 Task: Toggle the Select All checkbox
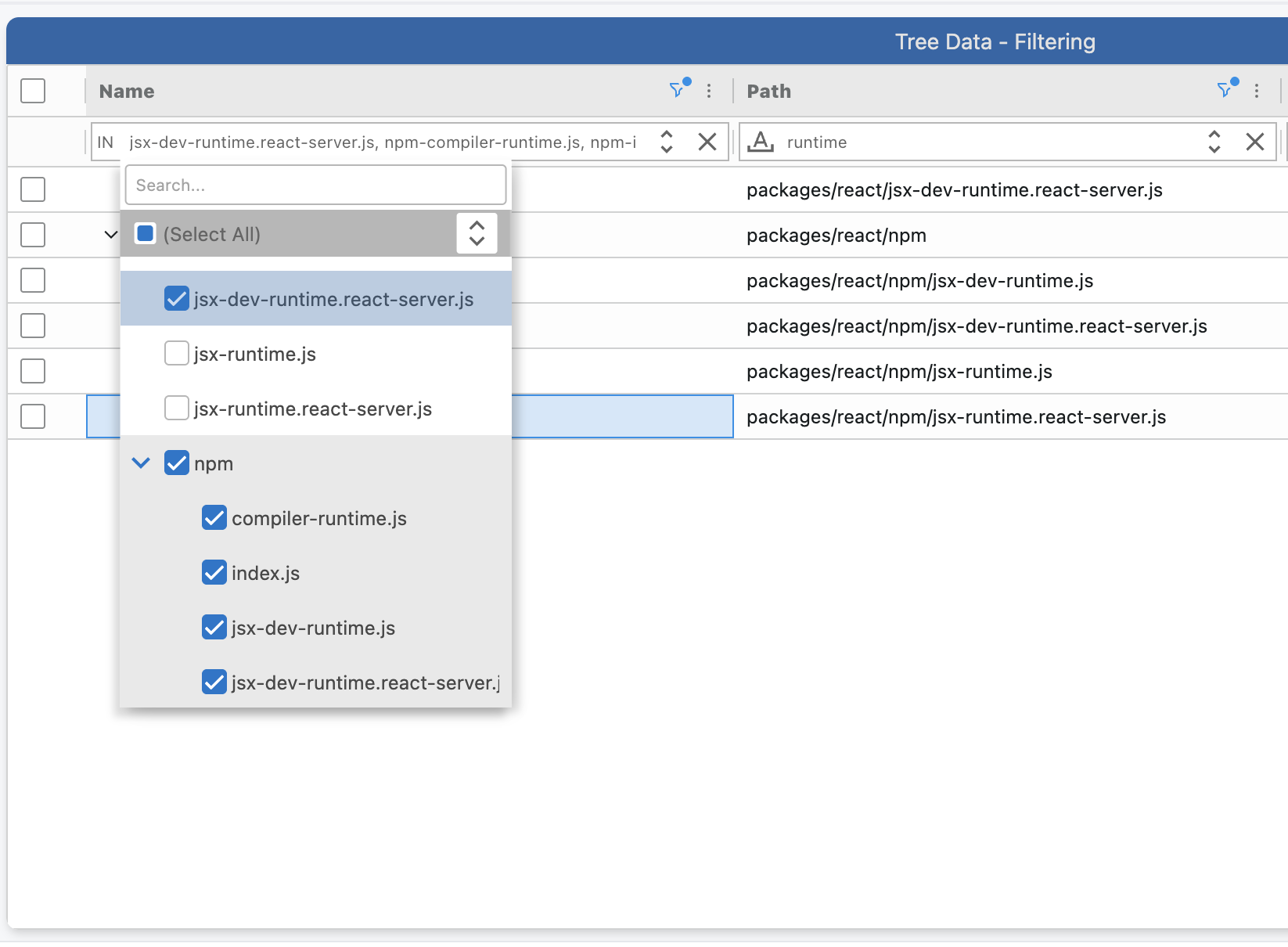pos(146,234)
